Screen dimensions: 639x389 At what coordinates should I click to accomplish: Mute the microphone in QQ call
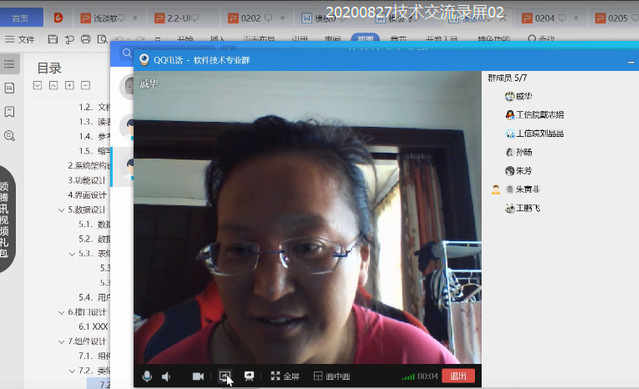click(x=147, y=376)
